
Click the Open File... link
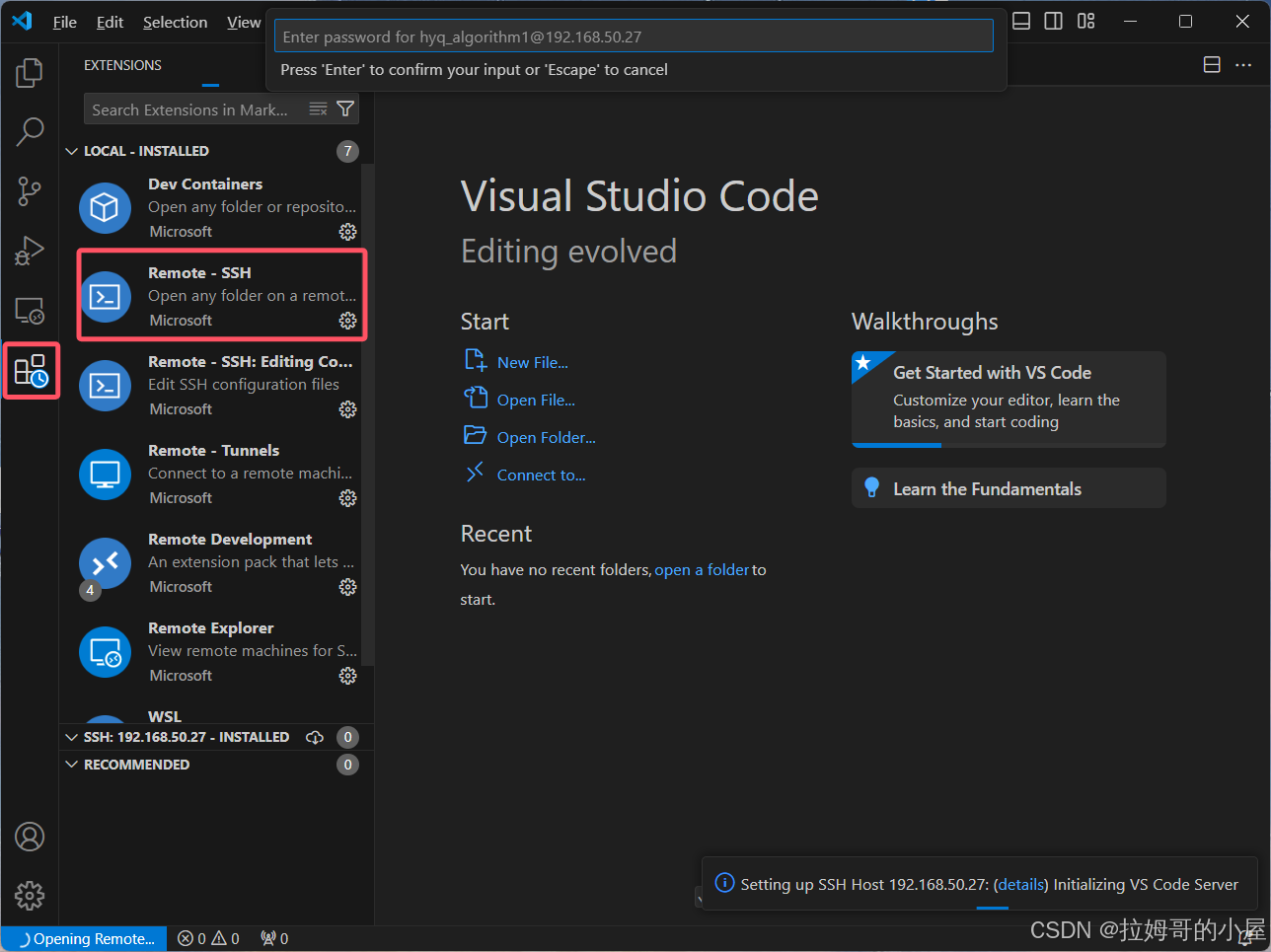[536, 400]
